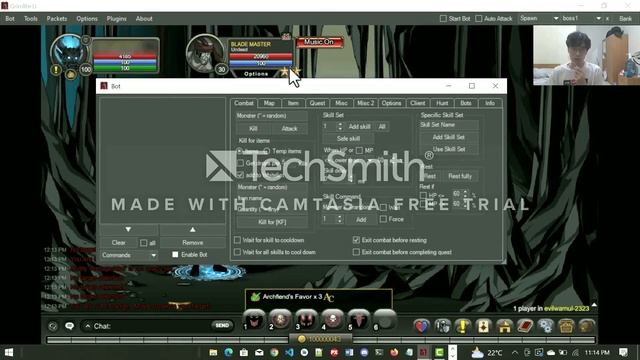Open File Explorer from the taskbar
Viewport: 640px width, 360px height.
tap(213, 352)
